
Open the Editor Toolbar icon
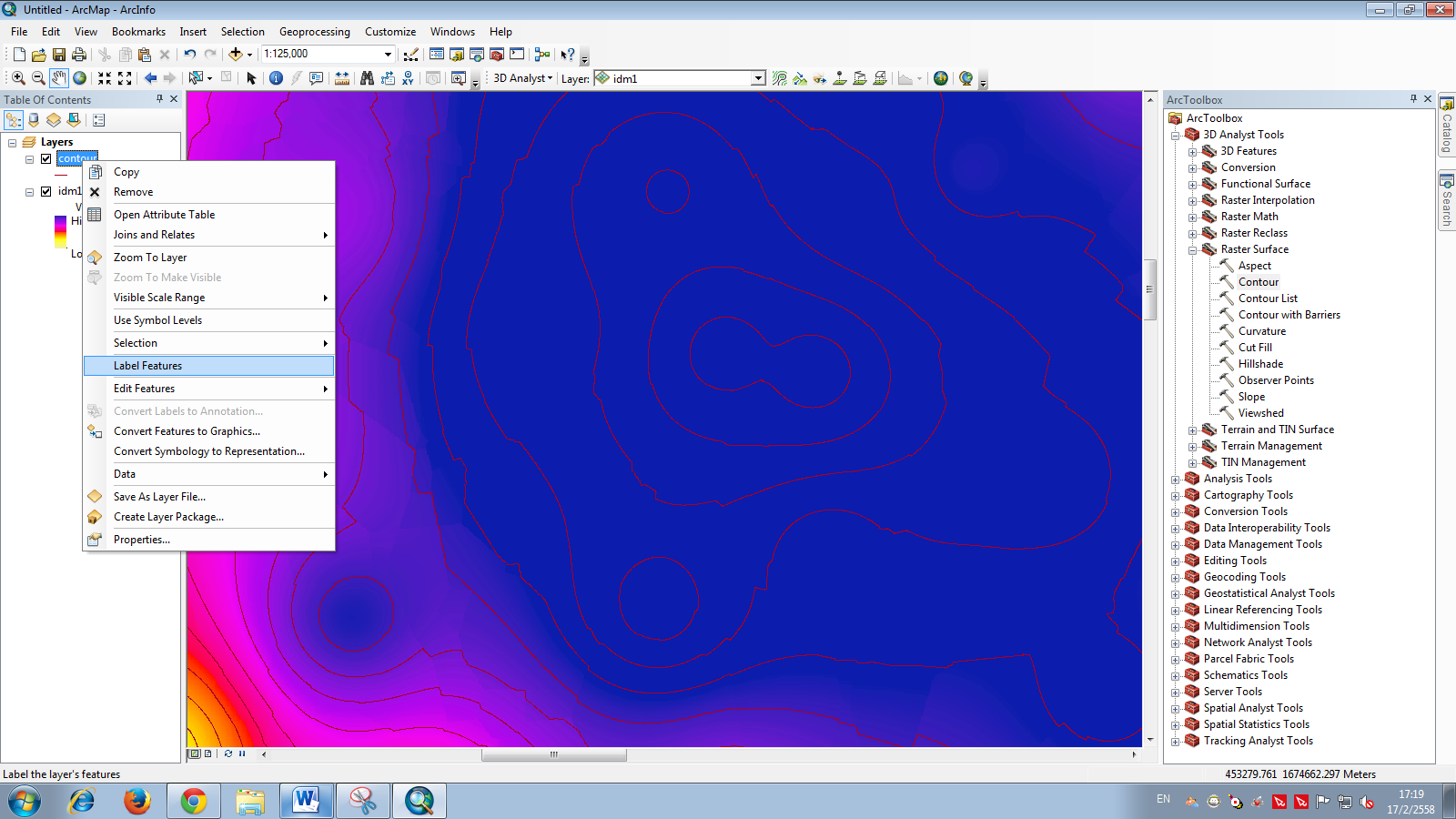[x=411, y=55]
